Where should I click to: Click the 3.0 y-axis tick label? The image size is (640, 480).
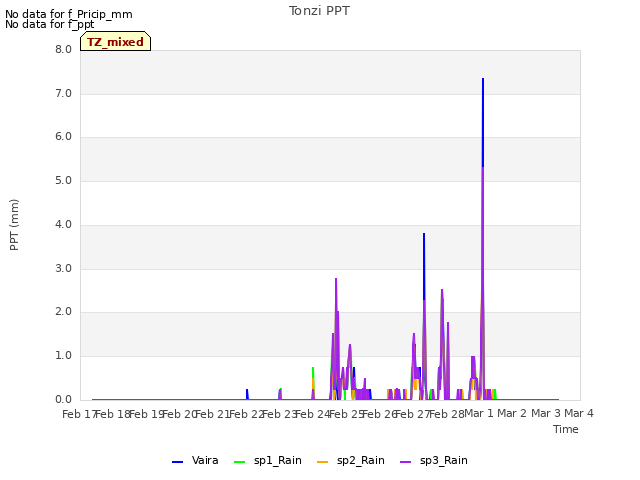click(63, 269)
